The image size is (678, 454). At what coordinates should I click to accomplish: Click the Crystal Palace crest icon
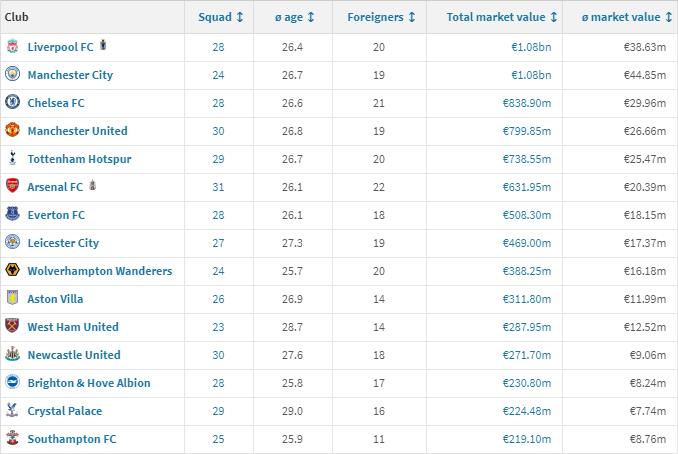12,411
